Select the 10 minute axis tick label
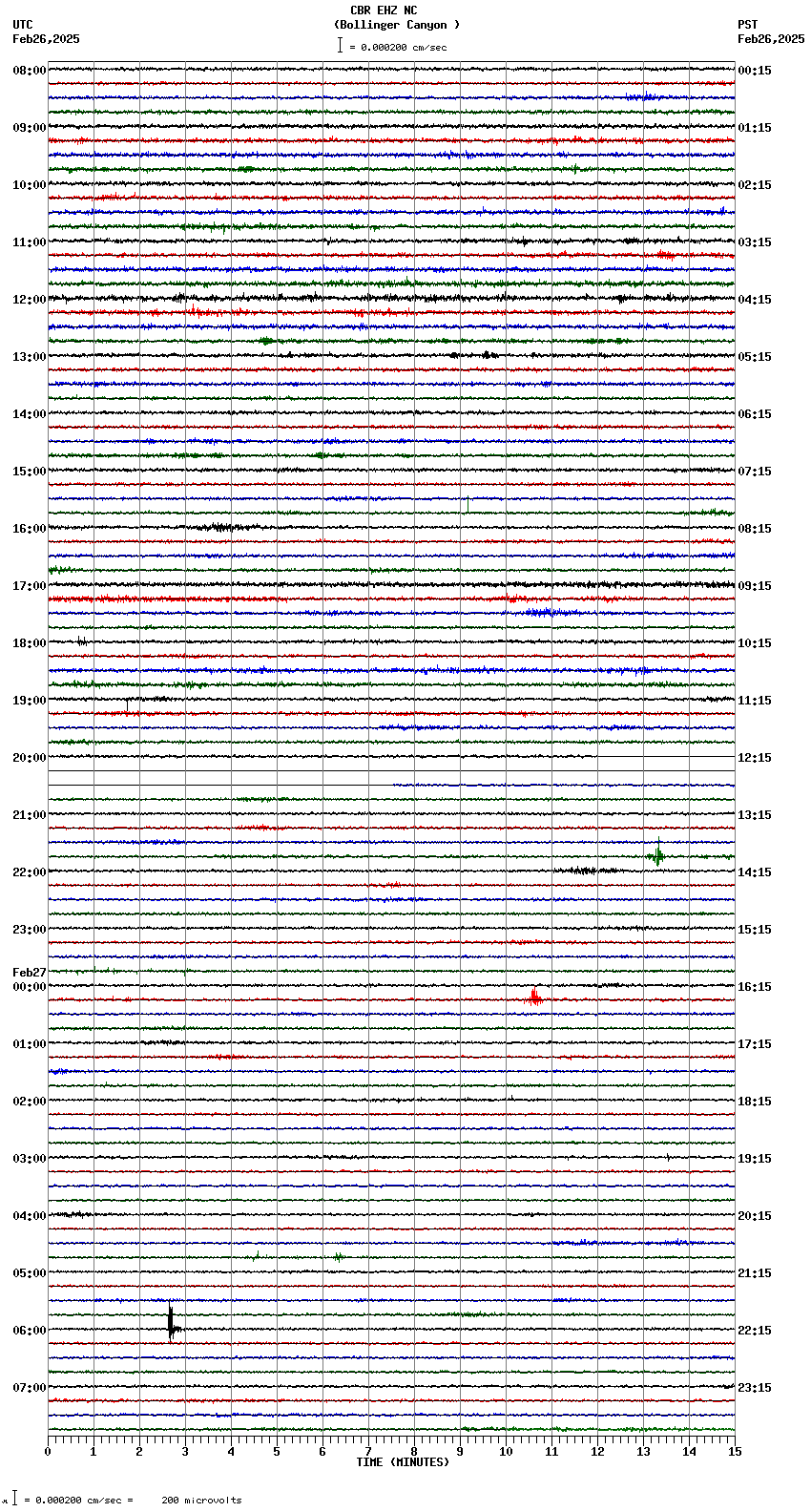The image size is (811, 1512). 506,1452
